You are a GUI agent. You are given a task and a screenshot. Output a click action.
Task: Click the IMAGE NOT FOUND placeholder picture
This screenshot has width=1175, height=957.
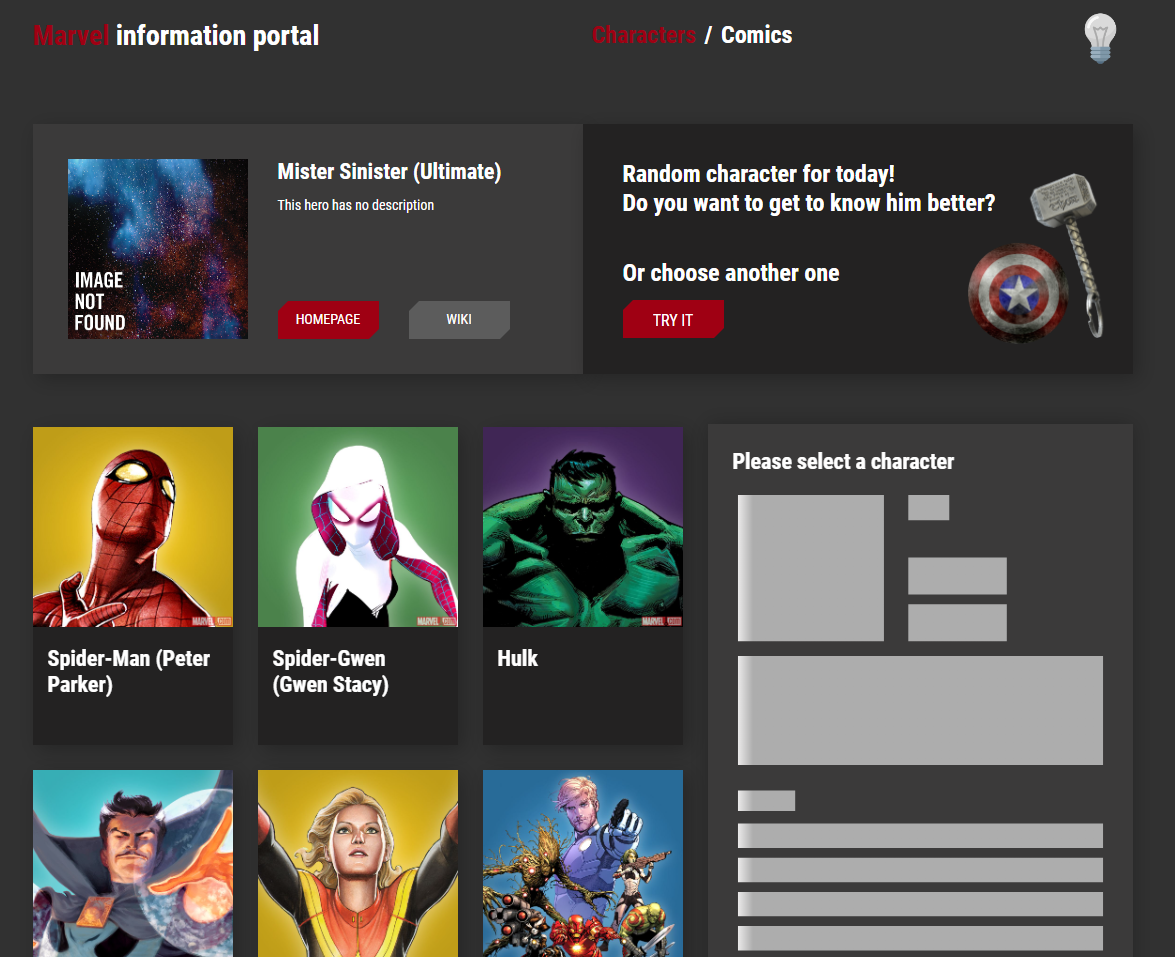coord(157,248)
